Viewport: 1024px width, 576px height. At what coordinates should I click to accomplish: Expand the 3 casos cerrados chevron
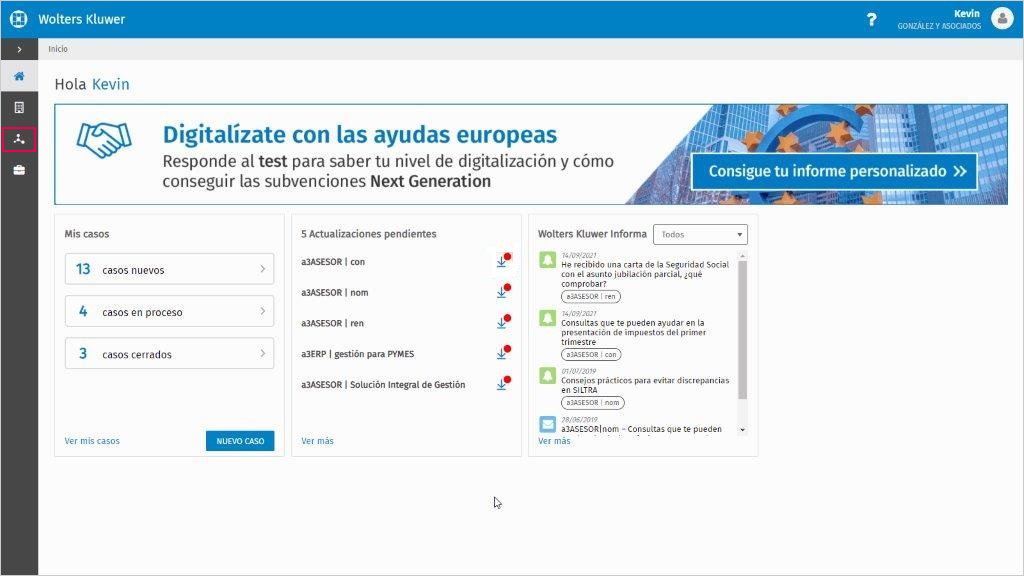tap(263, 353)
